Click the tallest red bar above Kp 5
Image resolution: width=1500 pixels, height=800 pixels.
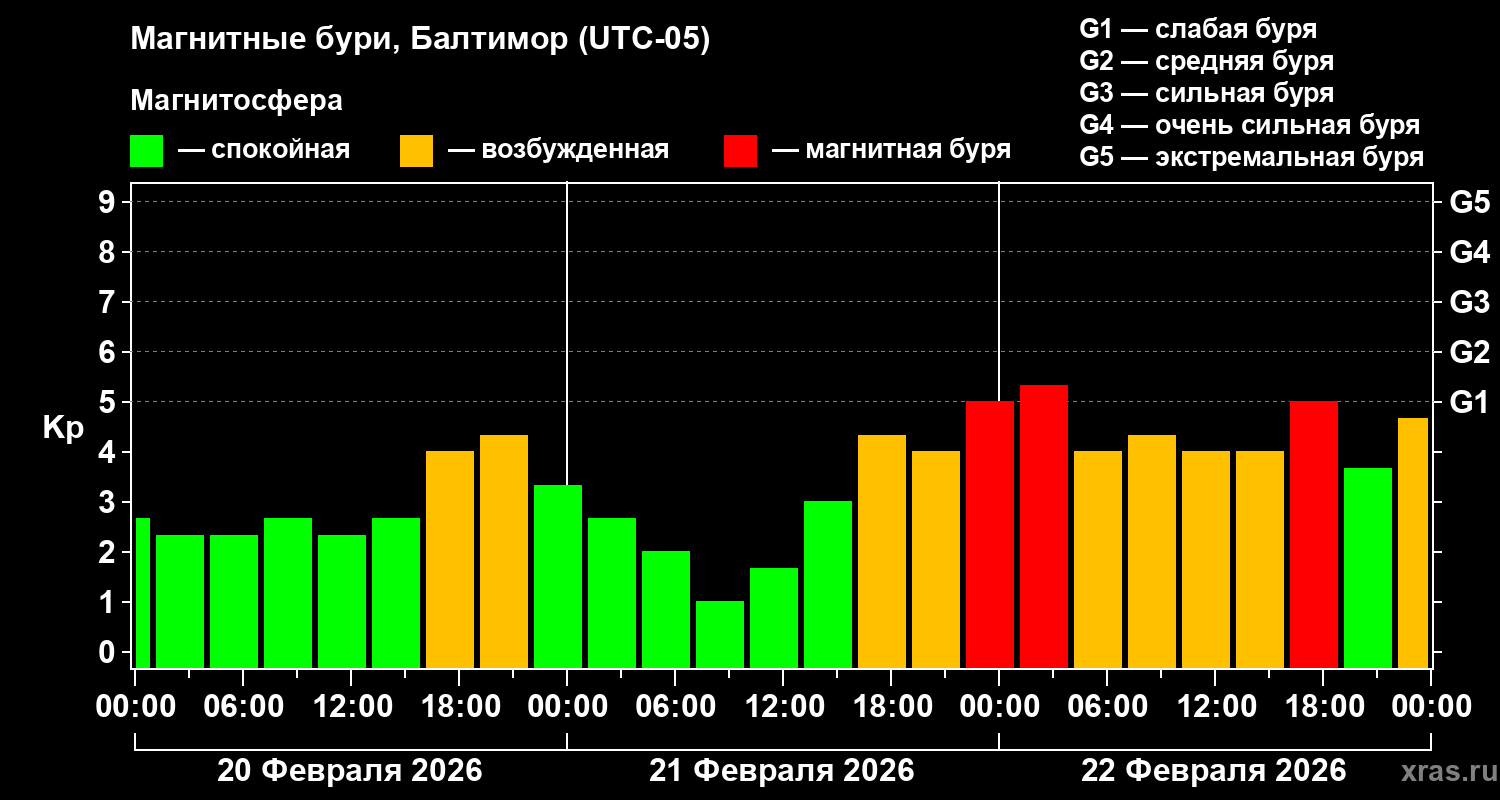click(1044, 526)
